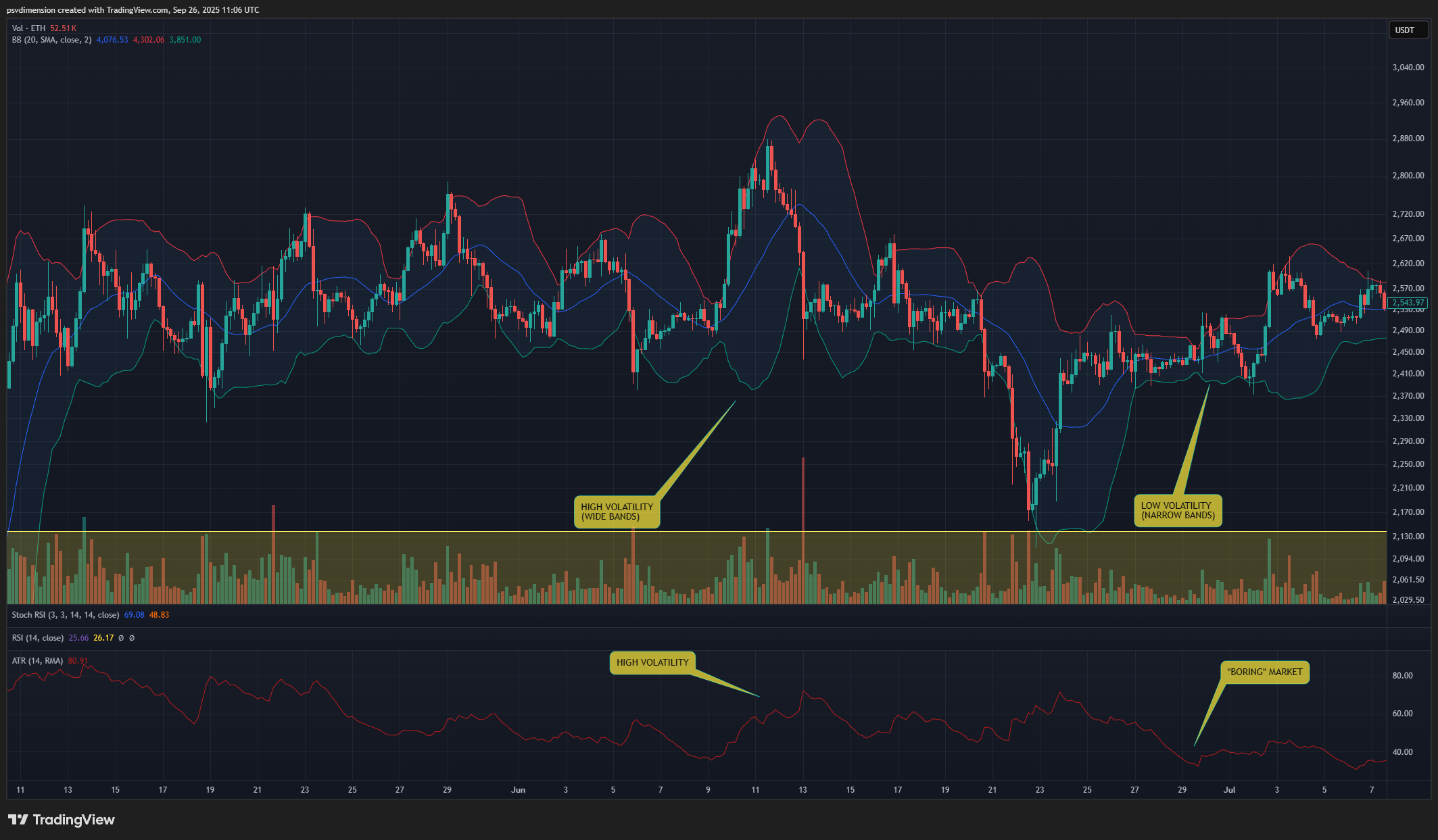This screenshot has width=1438, height=840.
Task: Click the Vol · ETH indicator legend
Action: point(29,28)
